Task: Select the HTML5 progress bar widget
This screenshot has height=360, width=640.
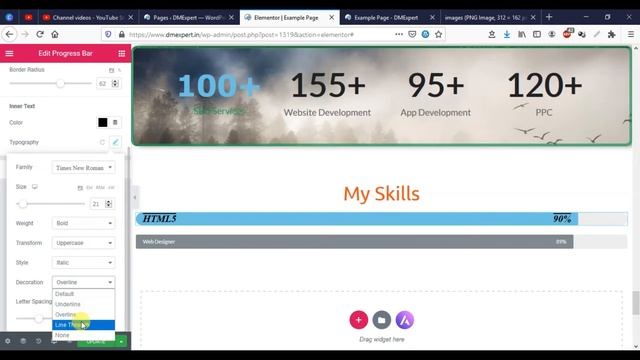Action: coord(382,219)
